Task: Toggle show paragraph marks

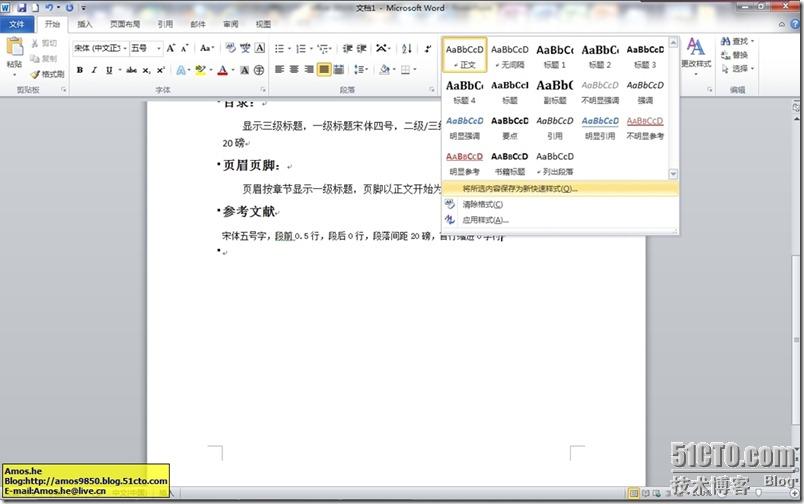Action: (427, 49)
